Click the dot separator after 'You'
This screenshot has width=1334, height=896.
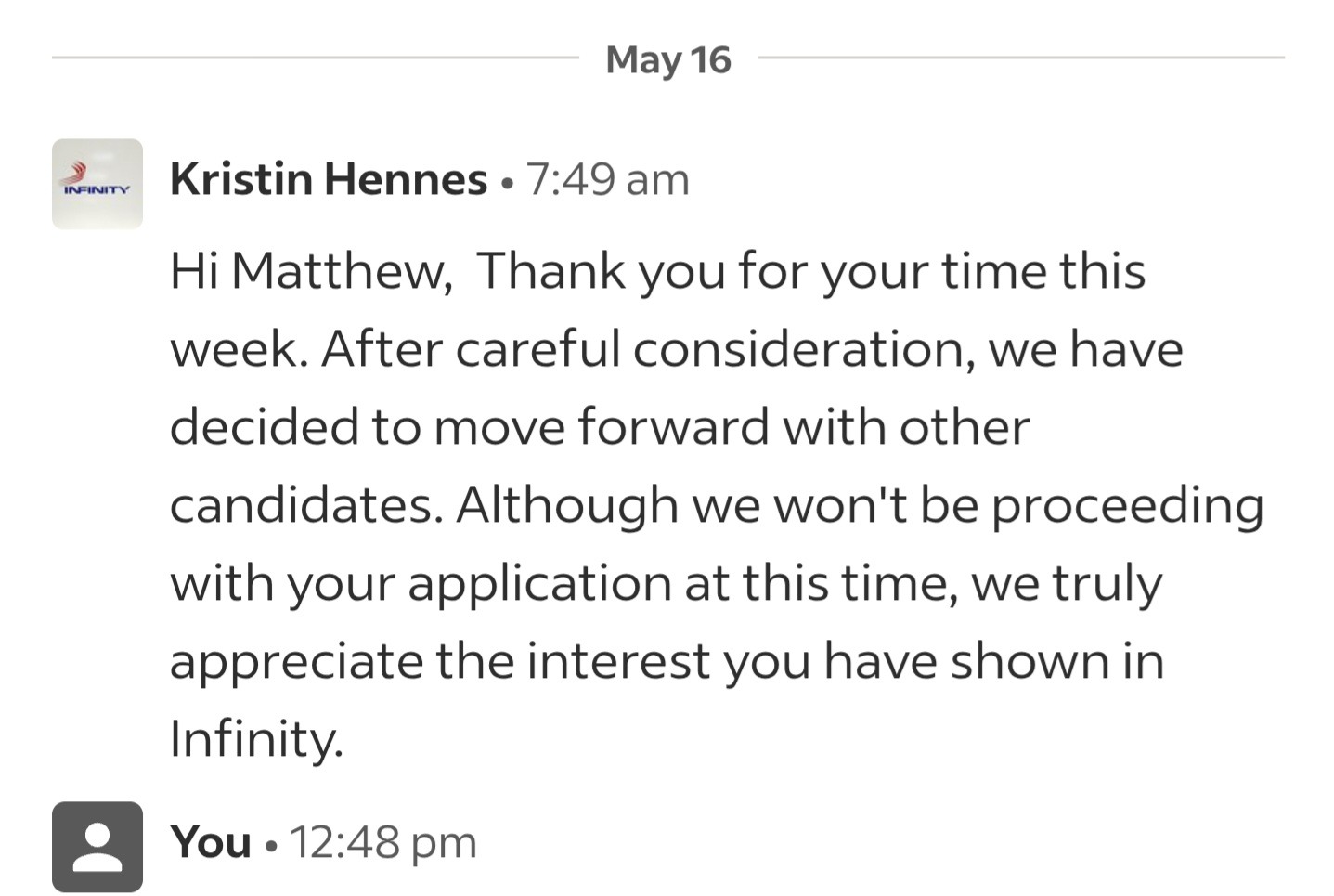[x=270, y=846]
